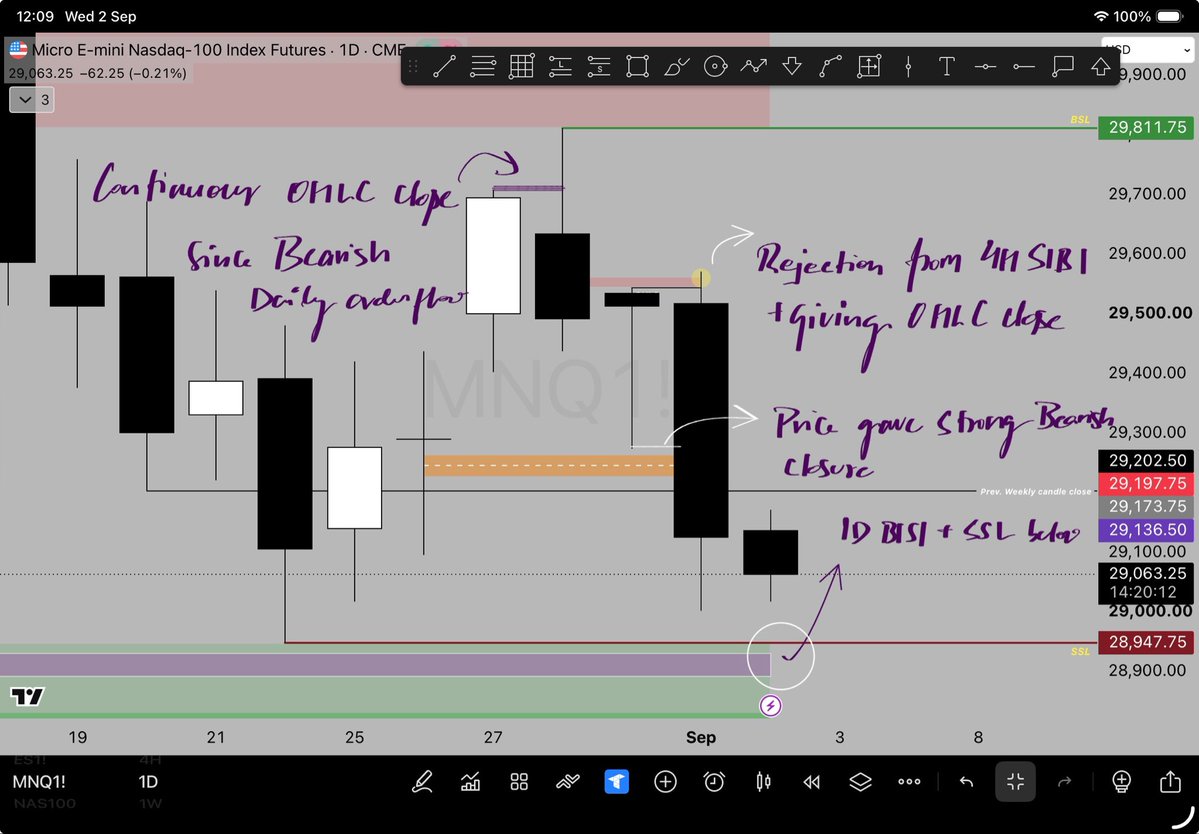Share the chart with the share icon
Image resolution: width=1199 pixels, height=834 pixels.
(x=1170, y=781)
